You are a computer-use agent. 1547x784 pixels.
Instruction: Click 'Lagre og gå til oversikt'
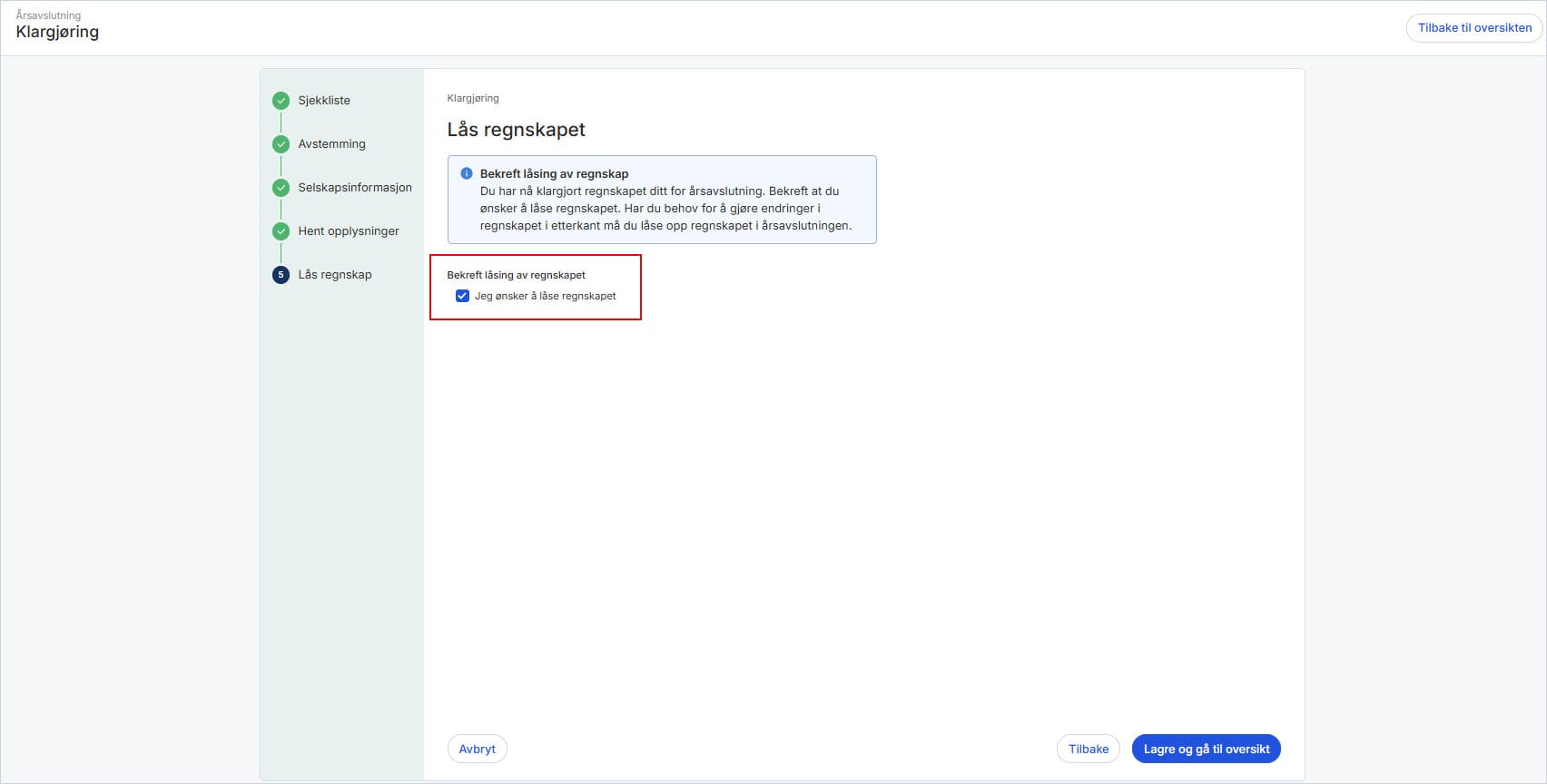click(x=1206, y=749)
